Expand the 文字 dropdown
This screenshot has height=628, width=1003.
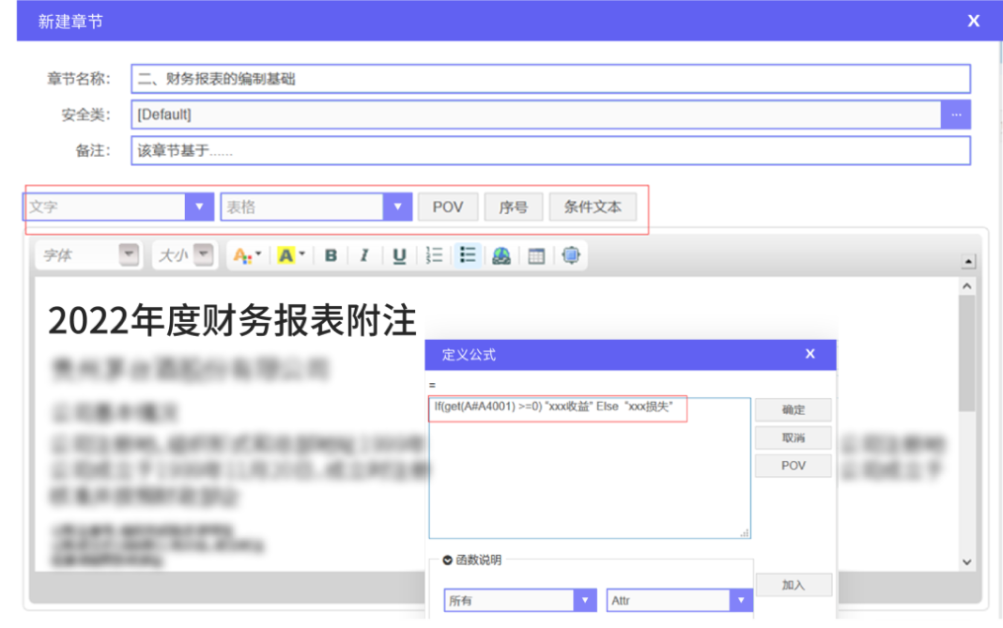(200, 207)
